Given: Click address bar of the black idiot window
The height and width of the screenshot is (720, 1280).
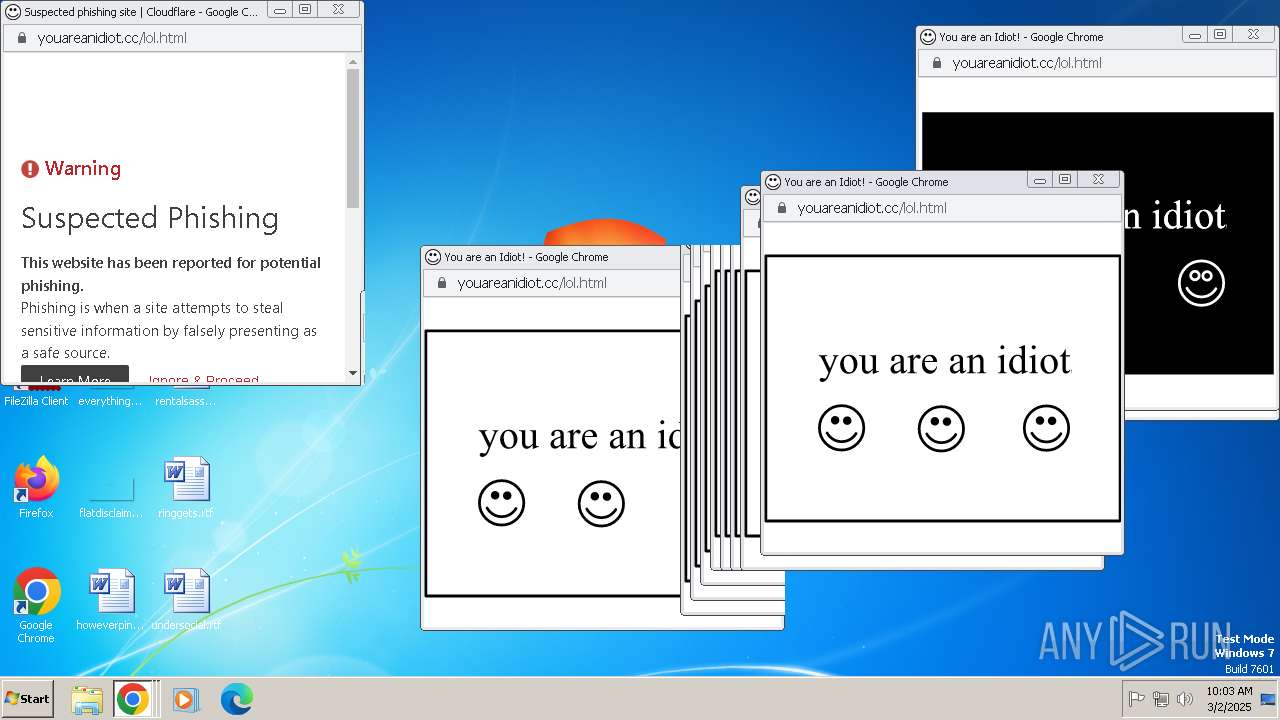Looking at the screenshot, I should click(1096, 63).
